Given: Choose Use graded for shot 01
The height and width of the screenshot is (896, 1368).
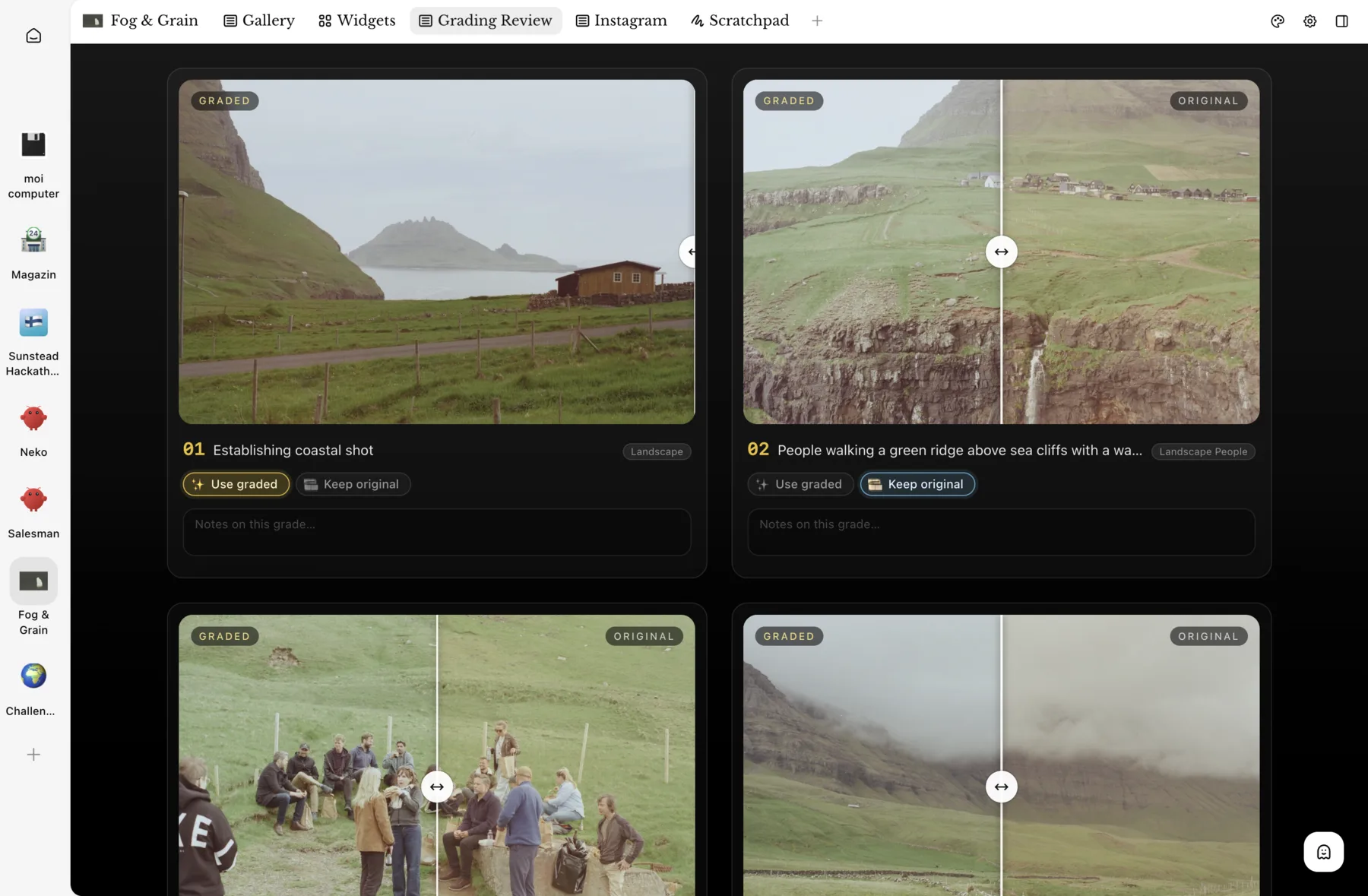Looking at the screenshot, I should (236, 484).
